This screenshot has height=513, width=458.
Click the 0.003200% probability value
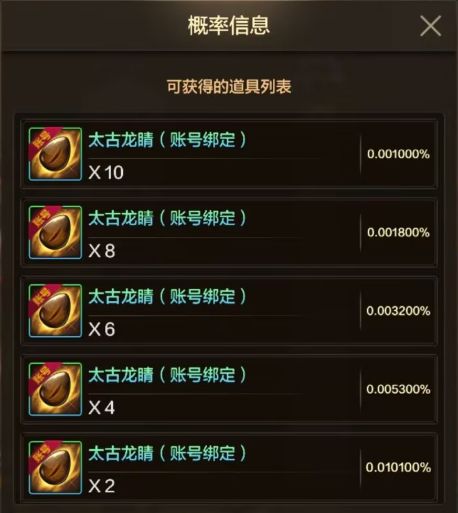point(398,311)
